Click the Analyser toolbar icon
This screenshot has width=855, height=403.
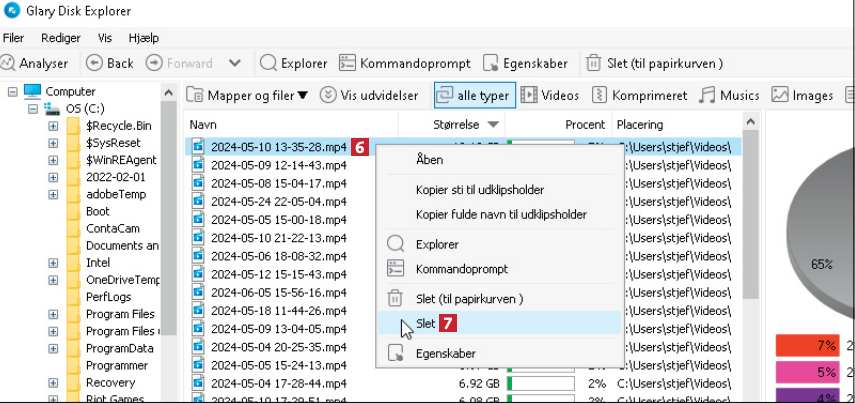coord(9,63)
